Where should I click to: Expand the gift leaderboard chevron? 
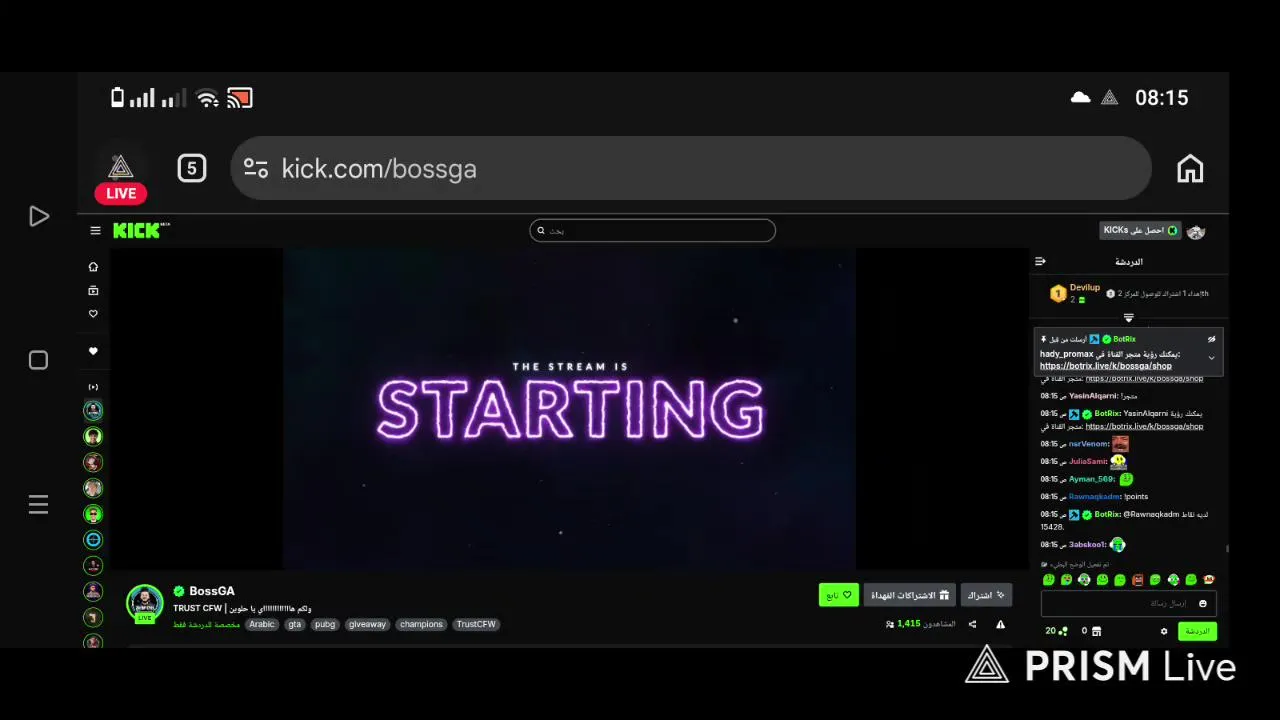click(1129, 318)
